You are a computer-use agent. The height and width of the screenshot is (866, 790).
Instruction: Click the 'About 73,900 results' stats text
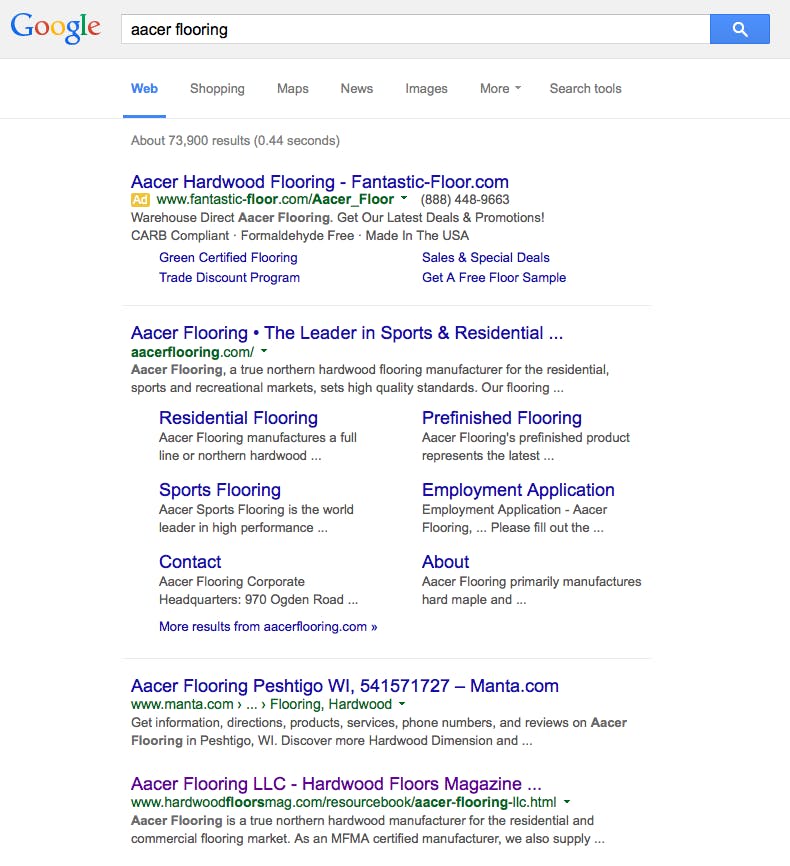pyautogui.click(x=235, y=140)
